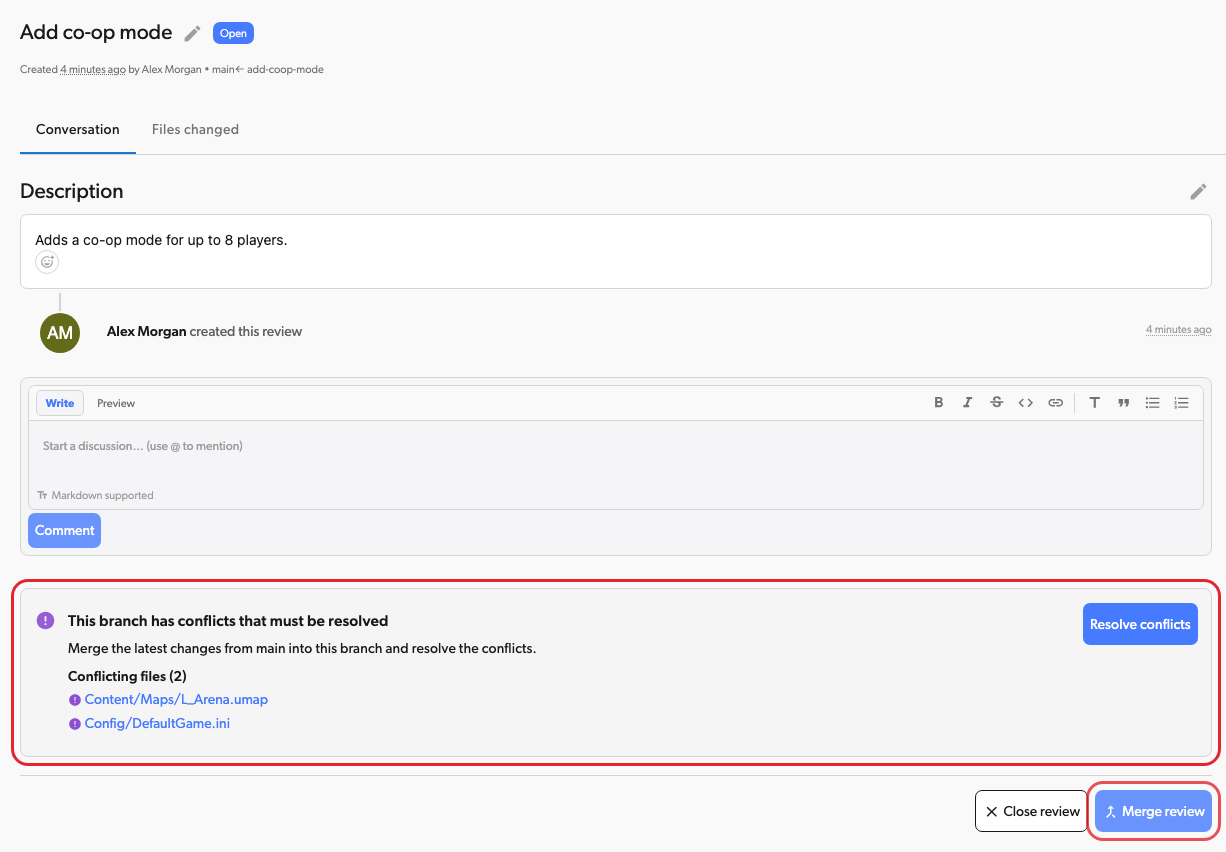Screen dimensions: 1226x852
Task: Click the 4 minutes ago activity timestamp
Action: (1178, 330)
